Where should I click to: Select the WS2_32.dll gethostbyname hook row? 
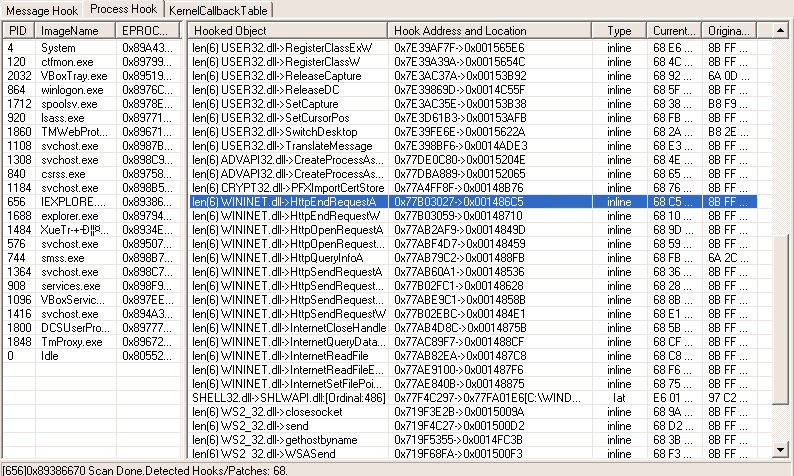285,439
